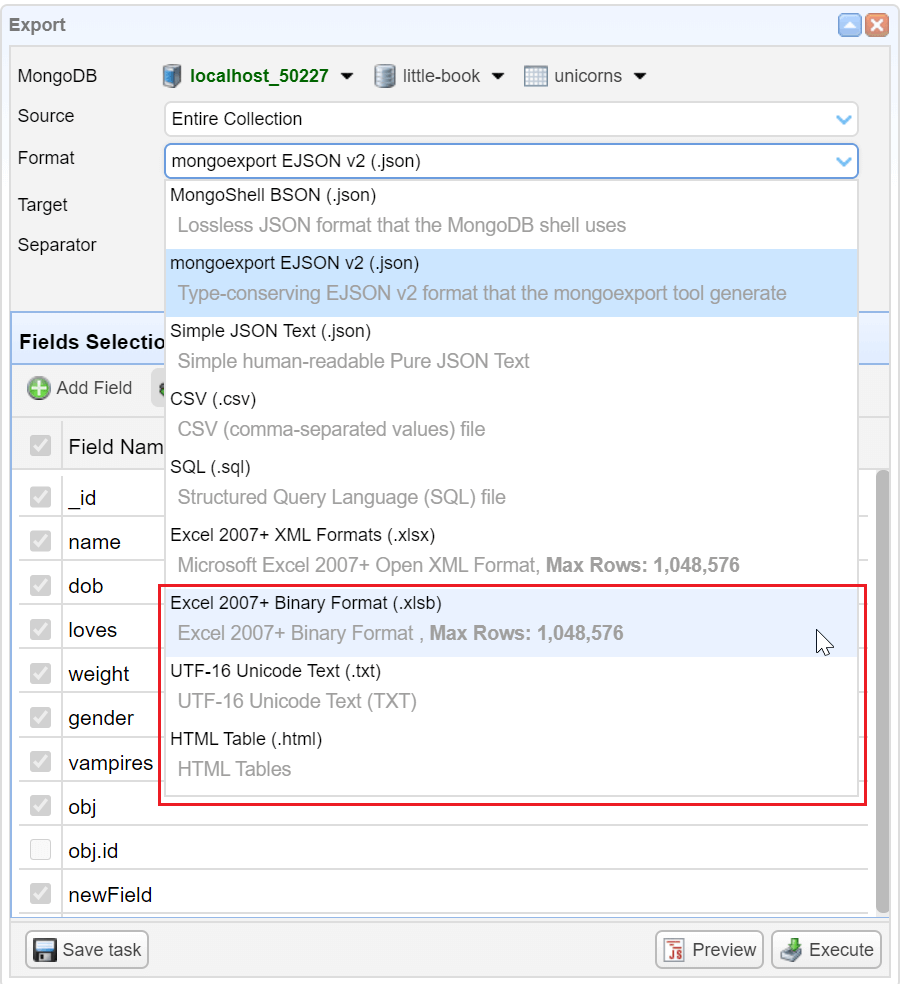Uncheck the name field checkbox
Viewport: 900px width, 984px height.
point(40,541)
